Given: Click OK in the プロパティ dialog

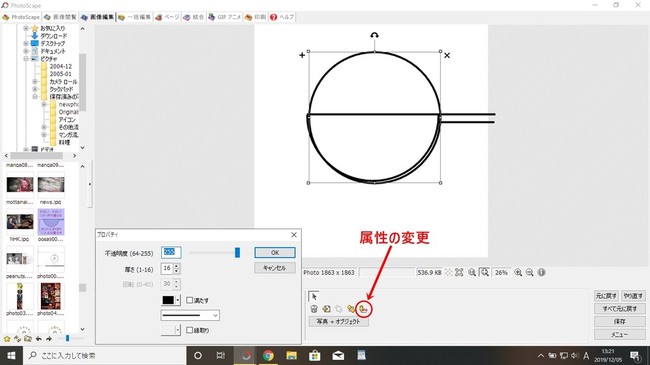Looking at the screenshot, I should point(275,252).
